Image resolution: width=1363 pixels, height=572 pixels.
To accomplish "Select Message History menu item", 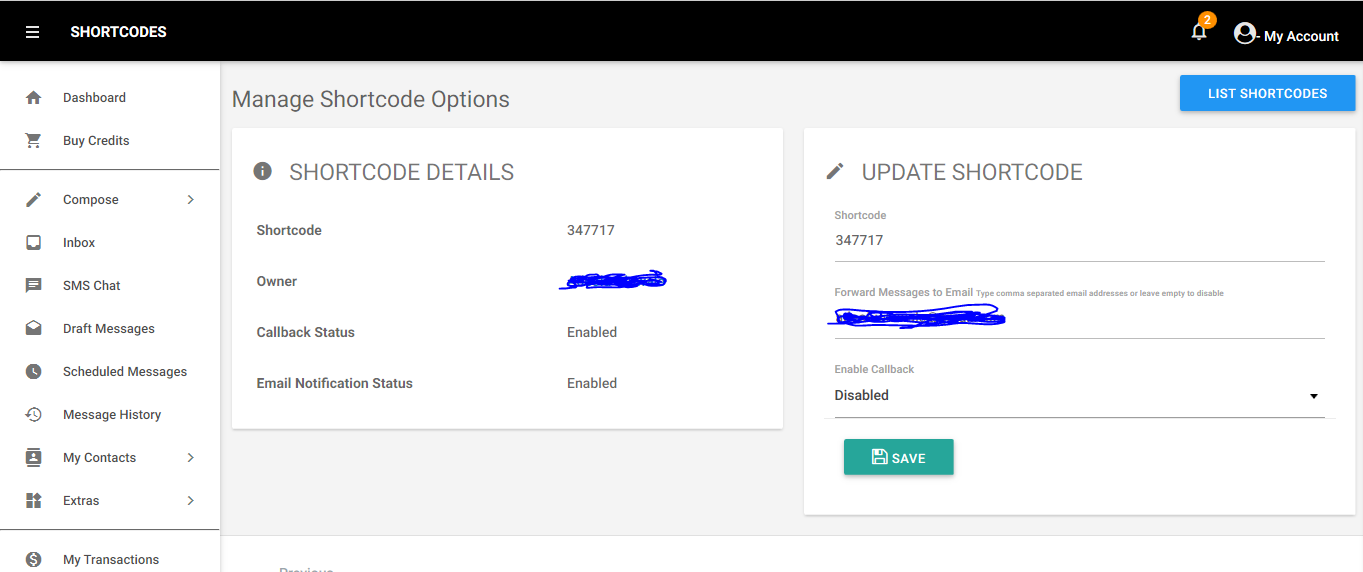I will (x=110, y=415).
